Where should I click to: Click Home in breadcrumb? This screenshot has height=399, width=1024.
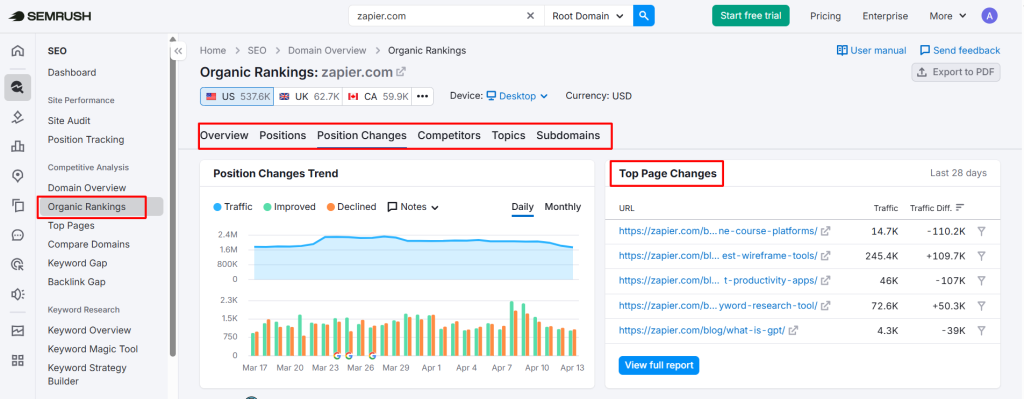pyautogui.click(x=213, y=50)
